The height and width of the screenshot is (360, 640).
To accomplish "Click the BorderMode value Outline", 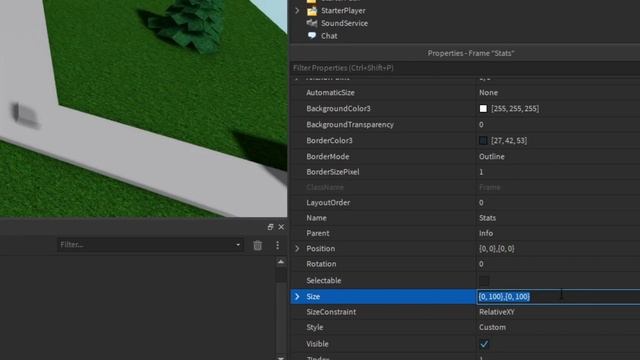I will (x=491, y=156).
